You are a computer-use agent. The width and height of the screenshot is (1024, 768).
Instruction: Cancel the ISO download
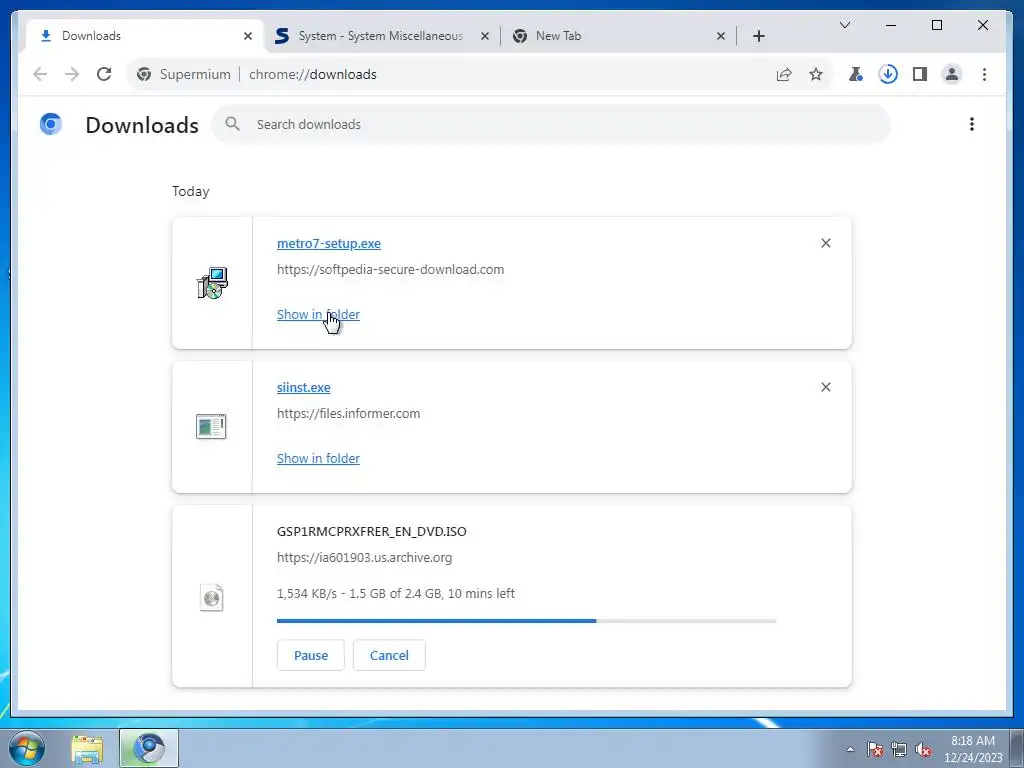tap(389, 655)
